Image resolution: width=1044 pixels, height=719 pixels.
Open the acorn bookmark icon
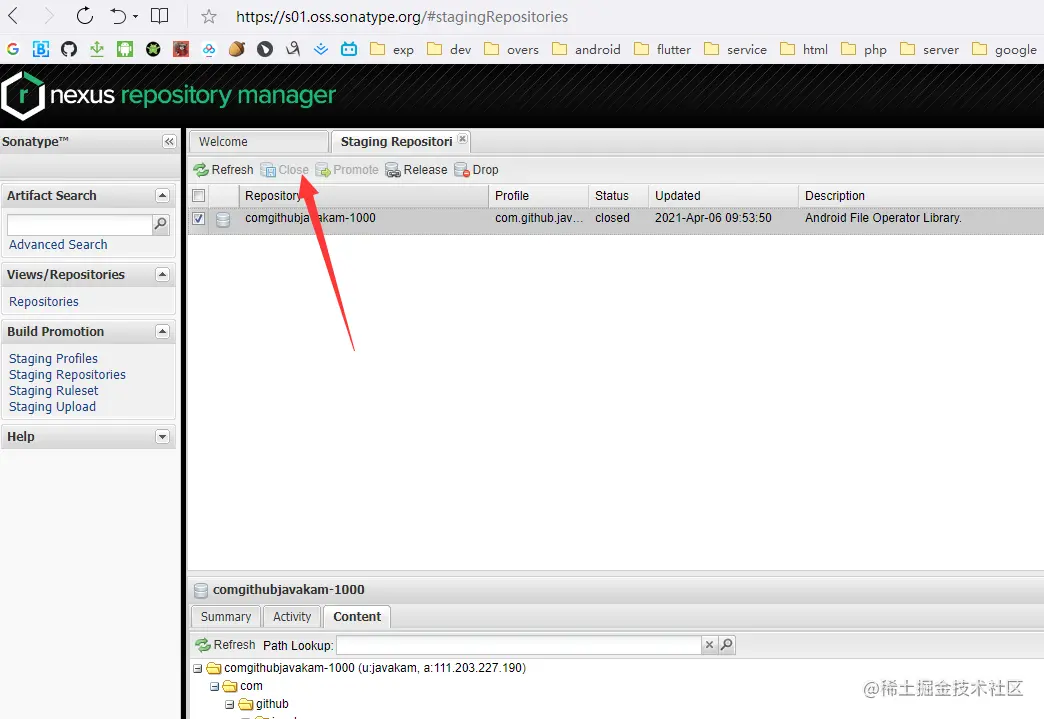tap(237, 49)
